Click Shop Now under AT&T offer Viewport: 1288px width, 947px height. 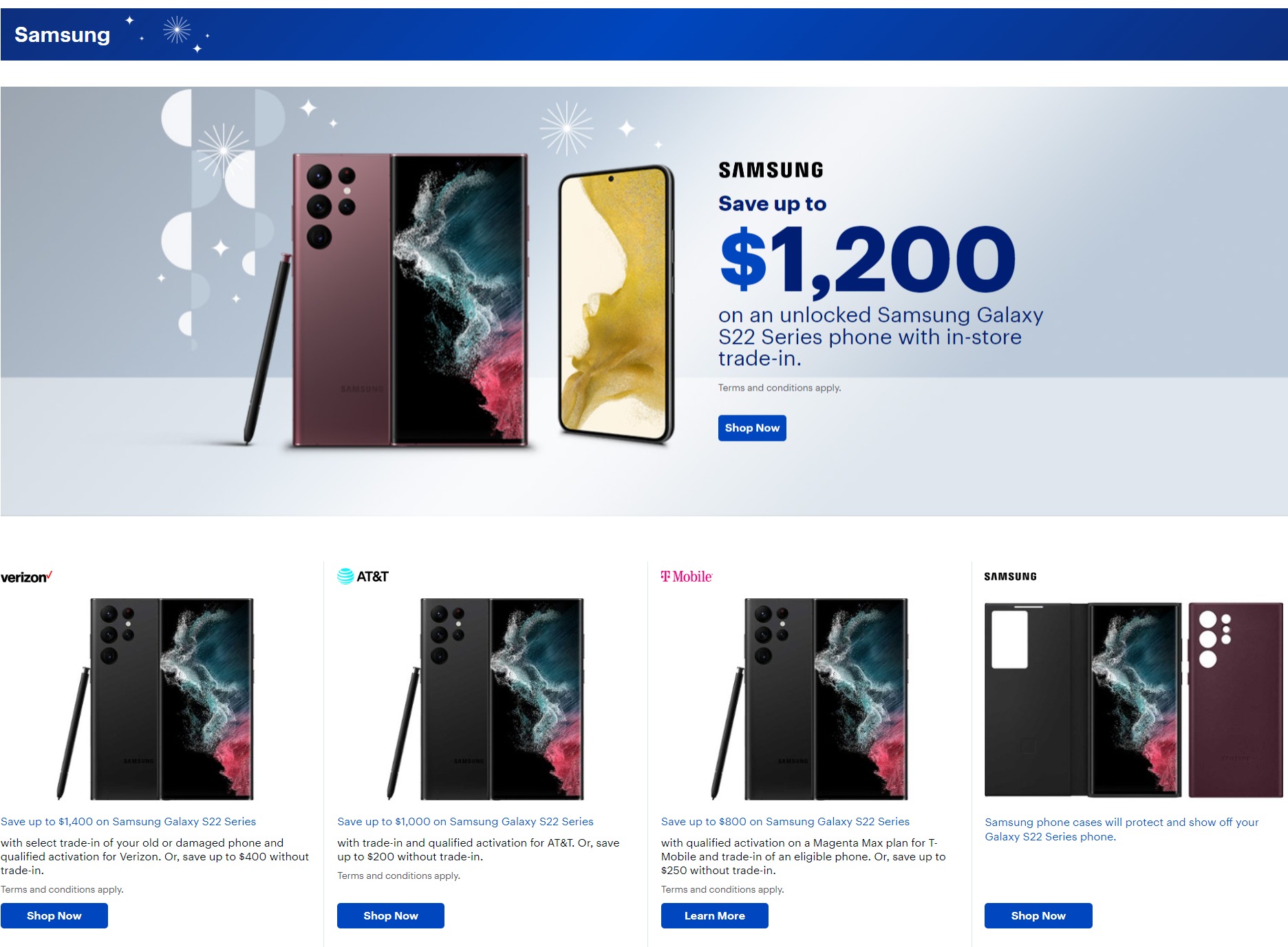(x=391, y=915)
